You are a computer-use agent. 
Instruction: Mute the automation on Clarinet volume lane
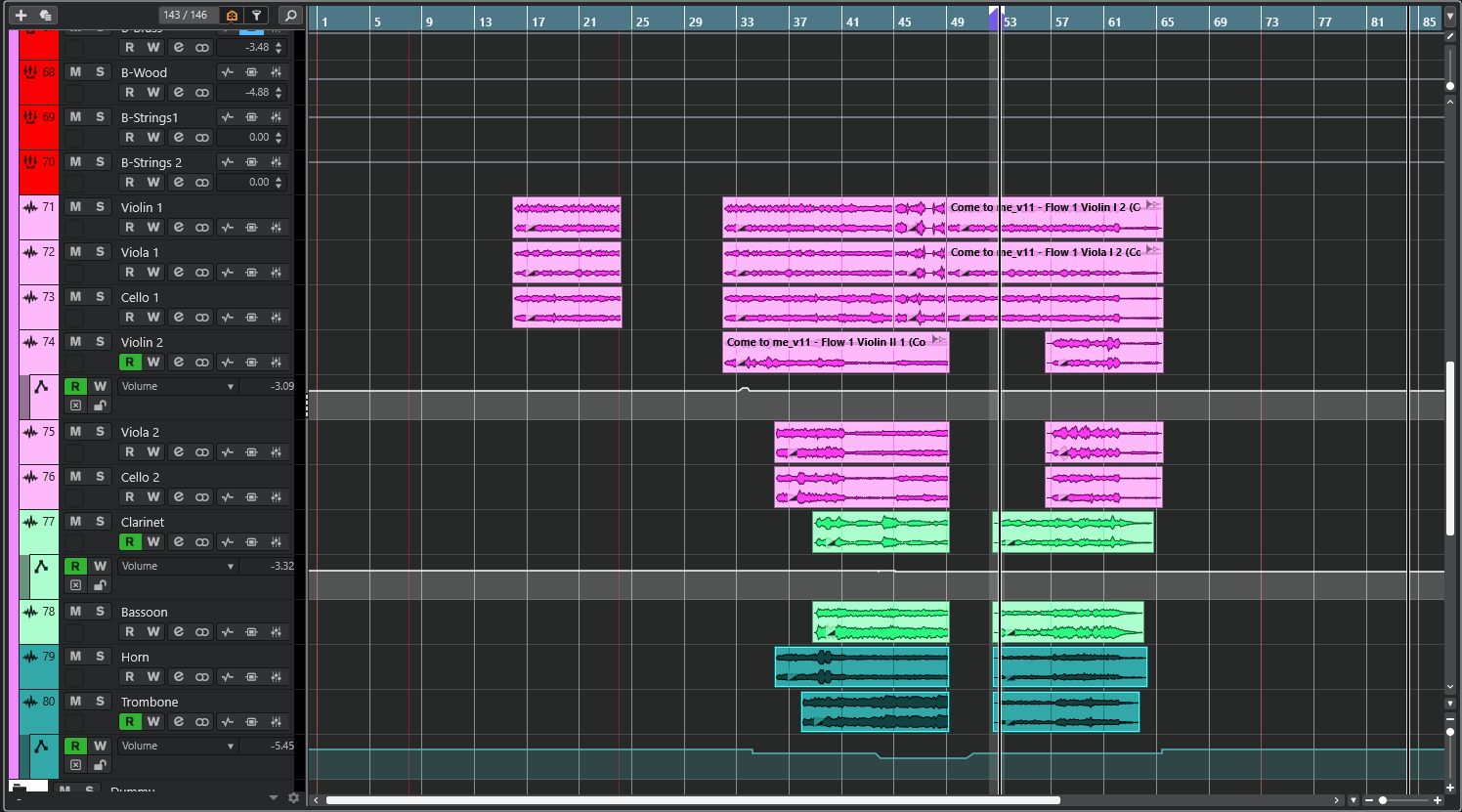click(75, 585)
